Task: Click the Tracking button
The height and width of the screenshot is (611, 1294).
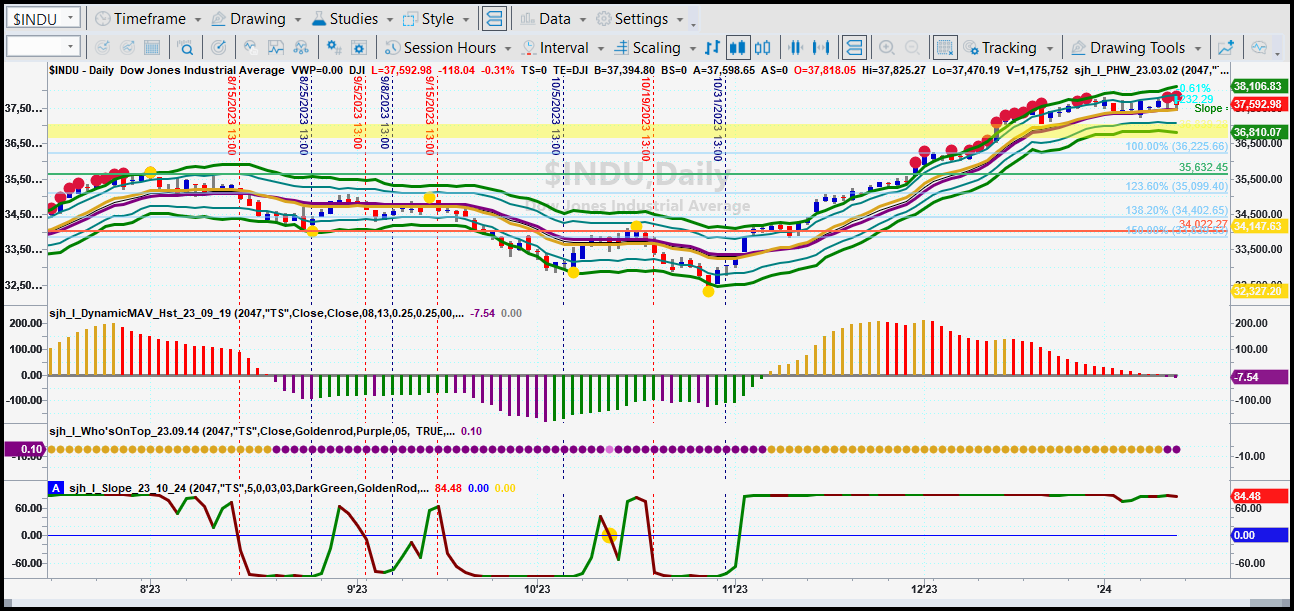Action: pos(1008,47)
